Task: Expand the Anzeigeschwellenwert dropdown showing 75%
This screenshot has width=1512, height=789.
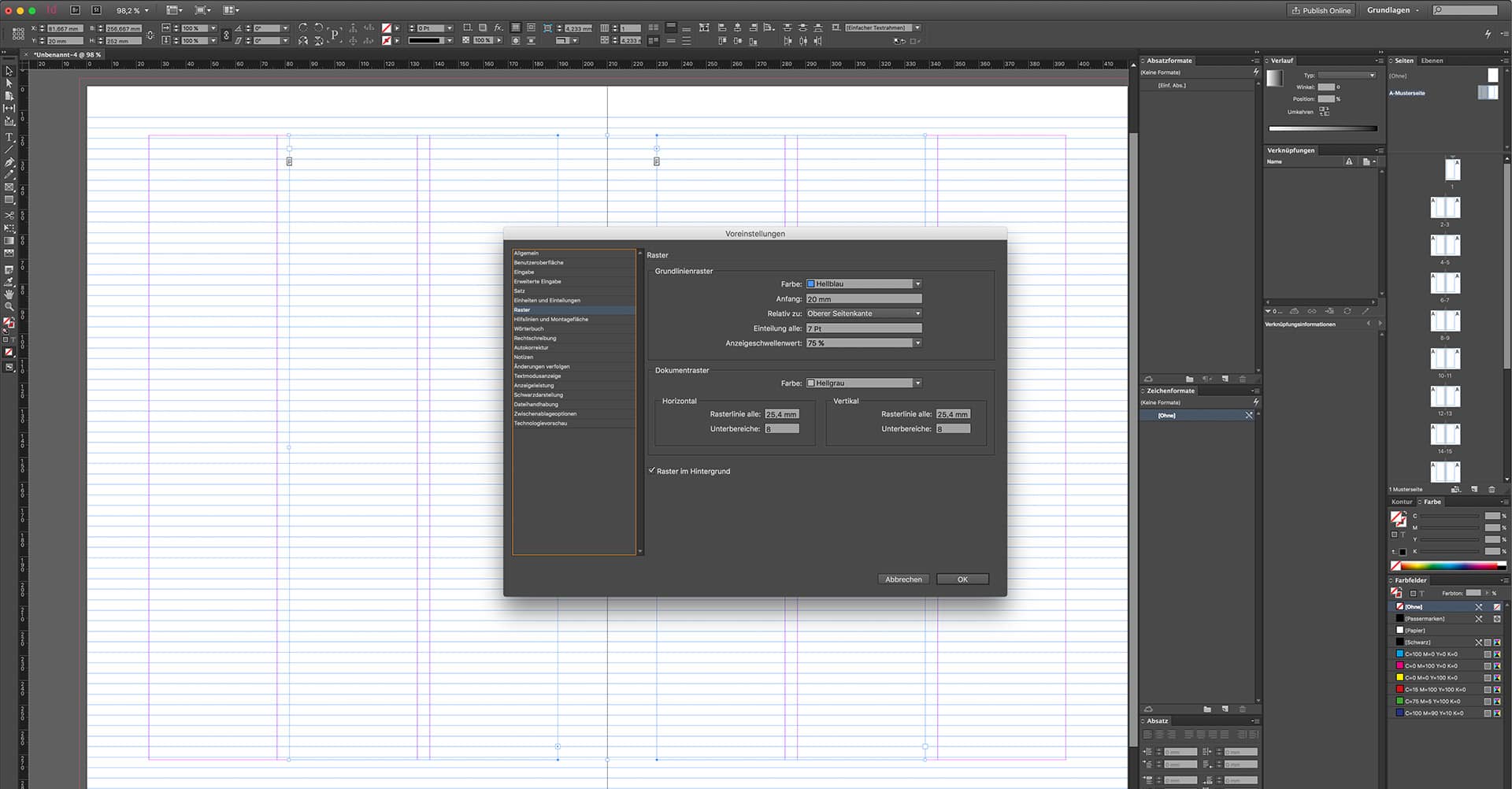Action: click(x=916, y=343)
